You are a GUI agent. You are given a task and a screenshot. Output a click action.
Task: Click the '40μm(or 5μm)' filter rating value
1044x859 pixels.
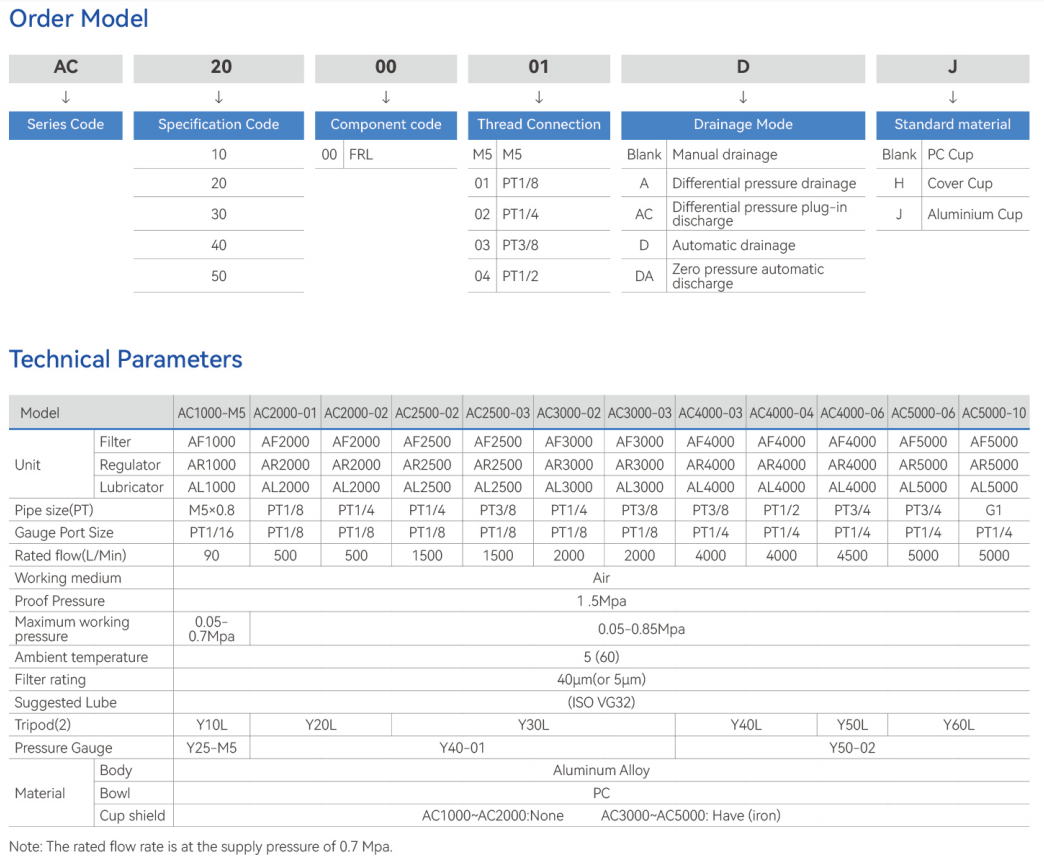click(x=601, y=680)
